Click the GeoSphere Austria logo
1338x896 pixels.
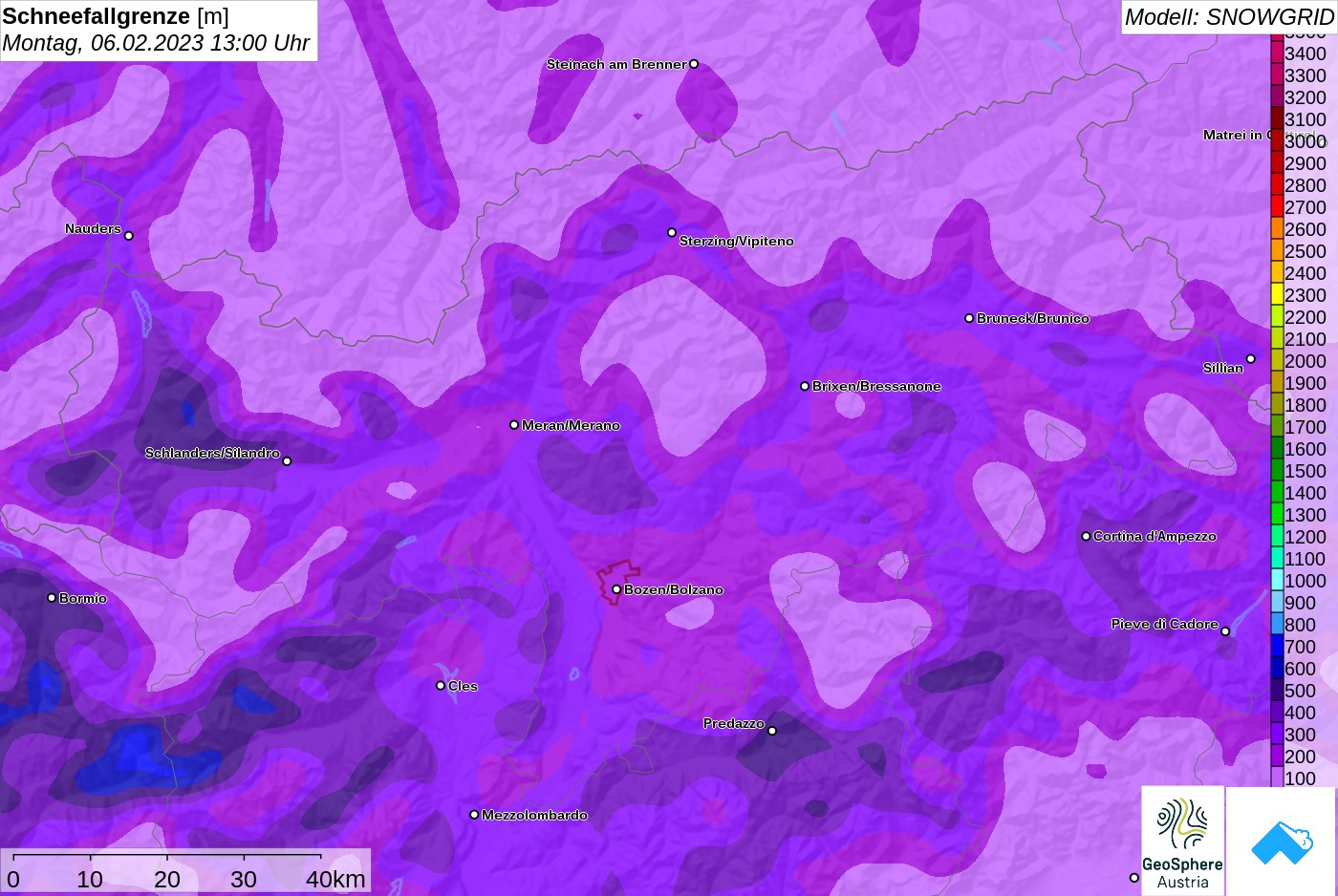(x=1182, y=841)
